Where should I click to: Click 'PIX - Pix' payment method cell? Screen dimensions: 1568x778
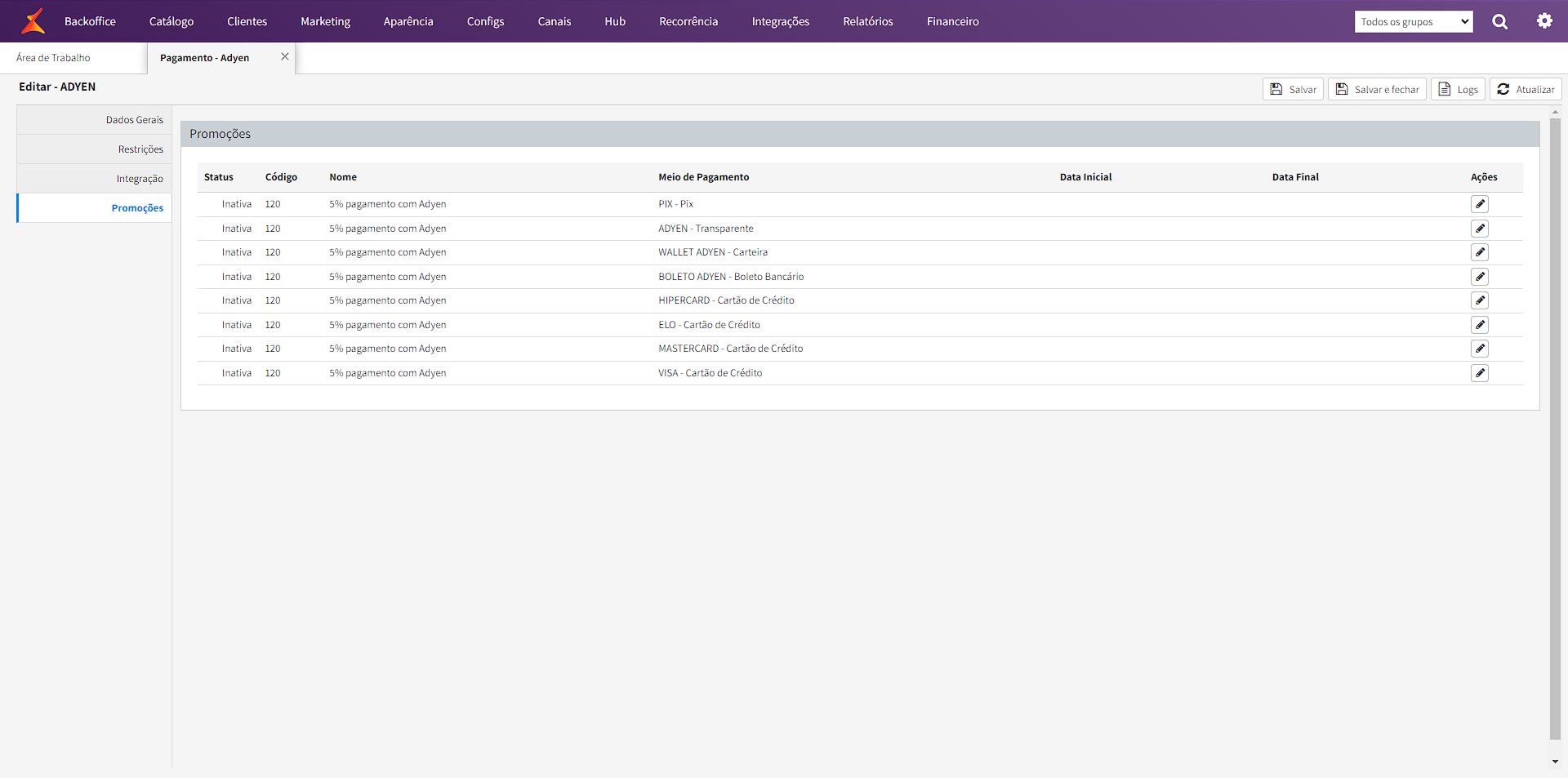tap(676, 204)
